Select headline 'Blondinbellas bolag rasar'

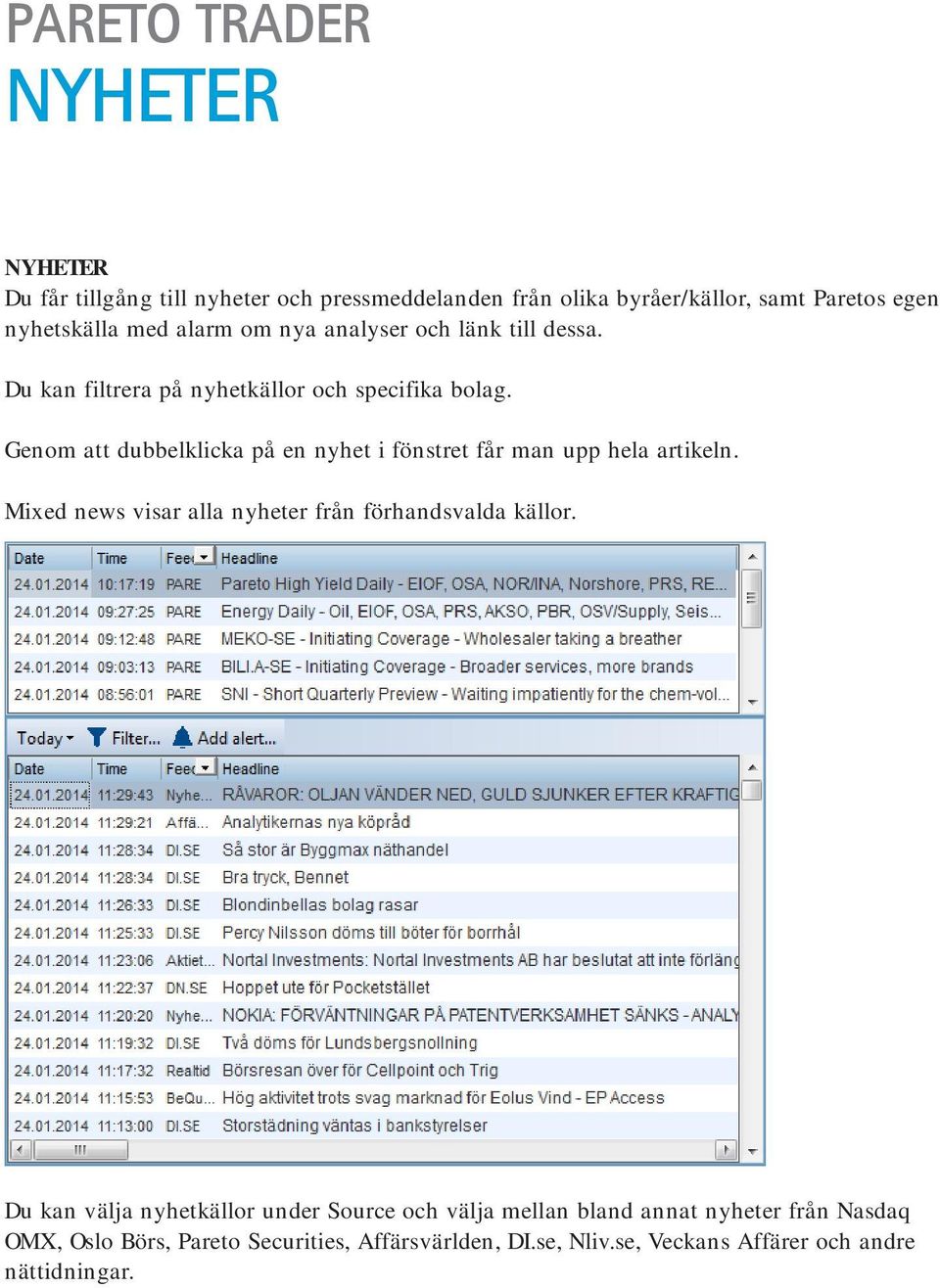320,905
